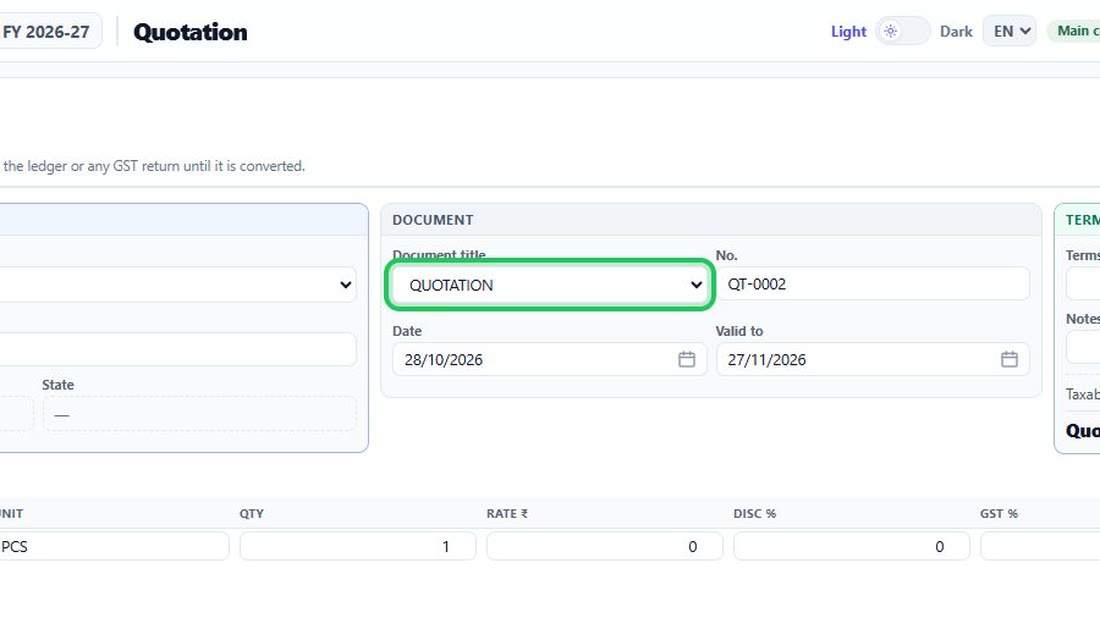
Task: Select the FY 2026-27 financial year button
Action: (x=50, y=32)
